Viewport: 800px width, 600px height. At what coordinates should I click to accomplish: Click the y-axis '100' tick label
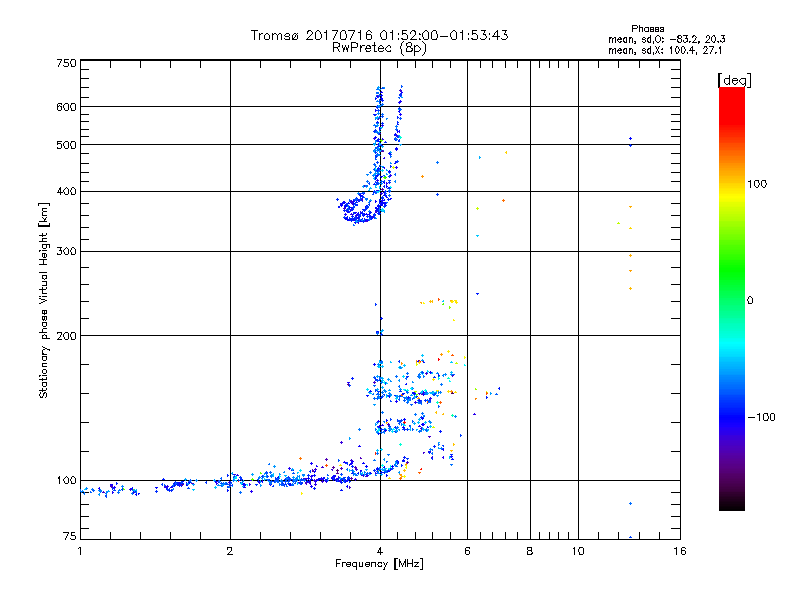click(x=66, y=481)
